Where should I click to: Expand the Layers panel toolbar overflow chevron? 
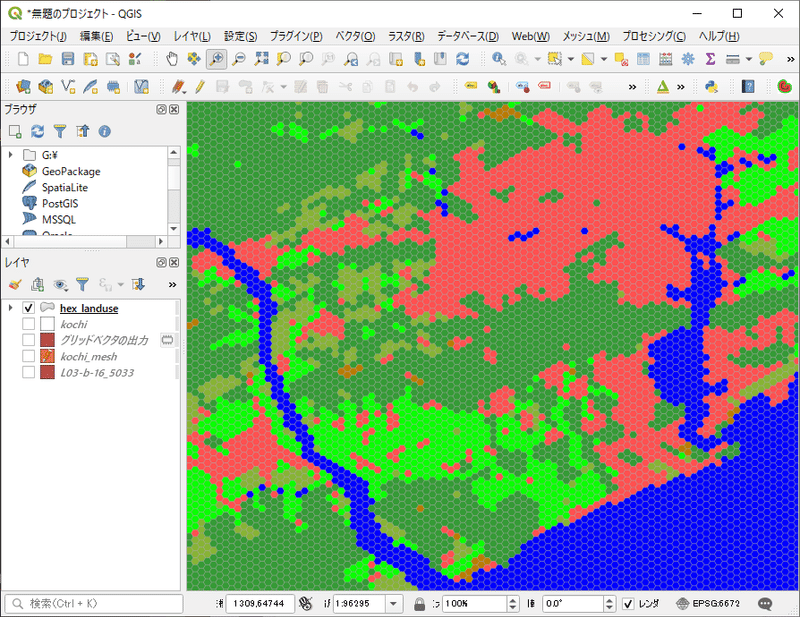(172, 284)
